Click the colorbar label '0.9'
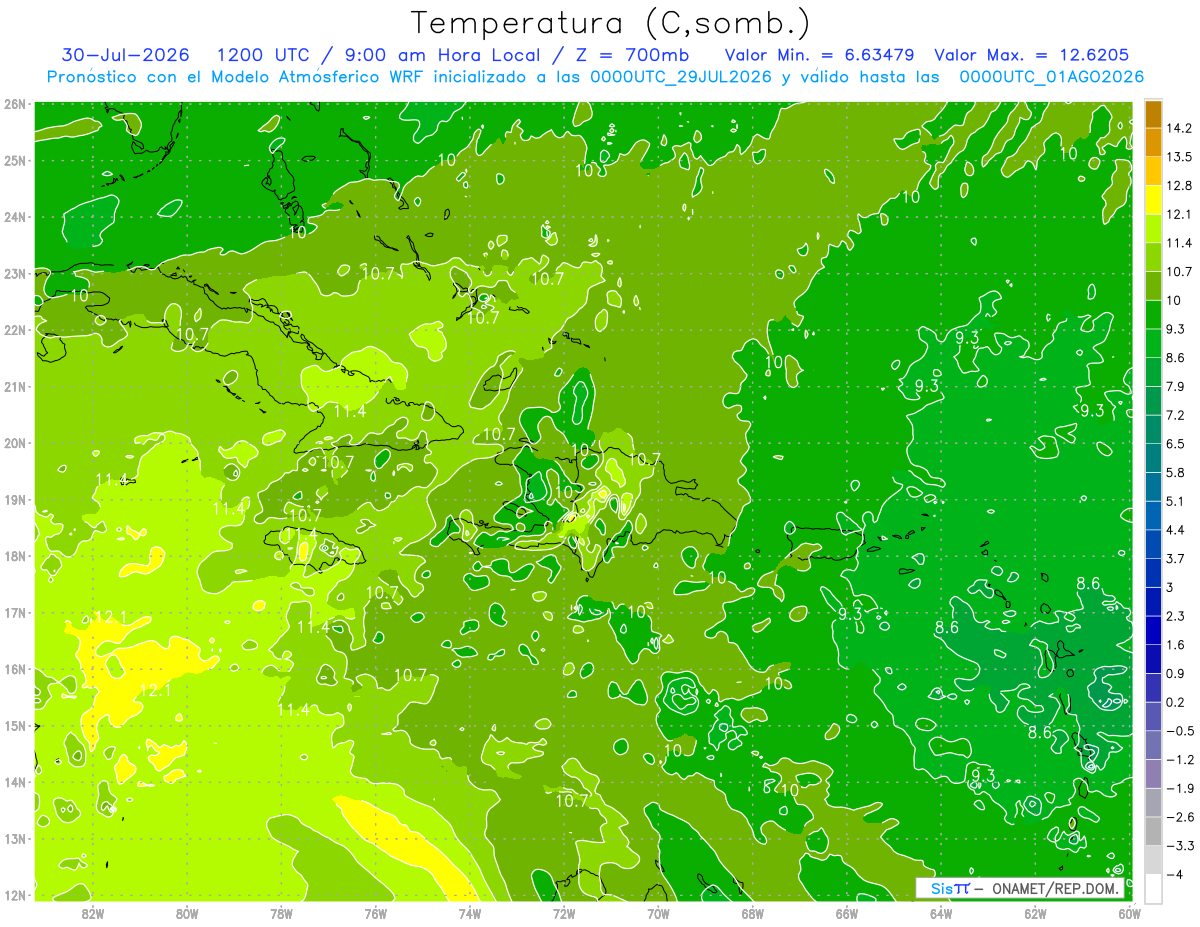Screen dimensions: 1200x927 (1177, 673)
